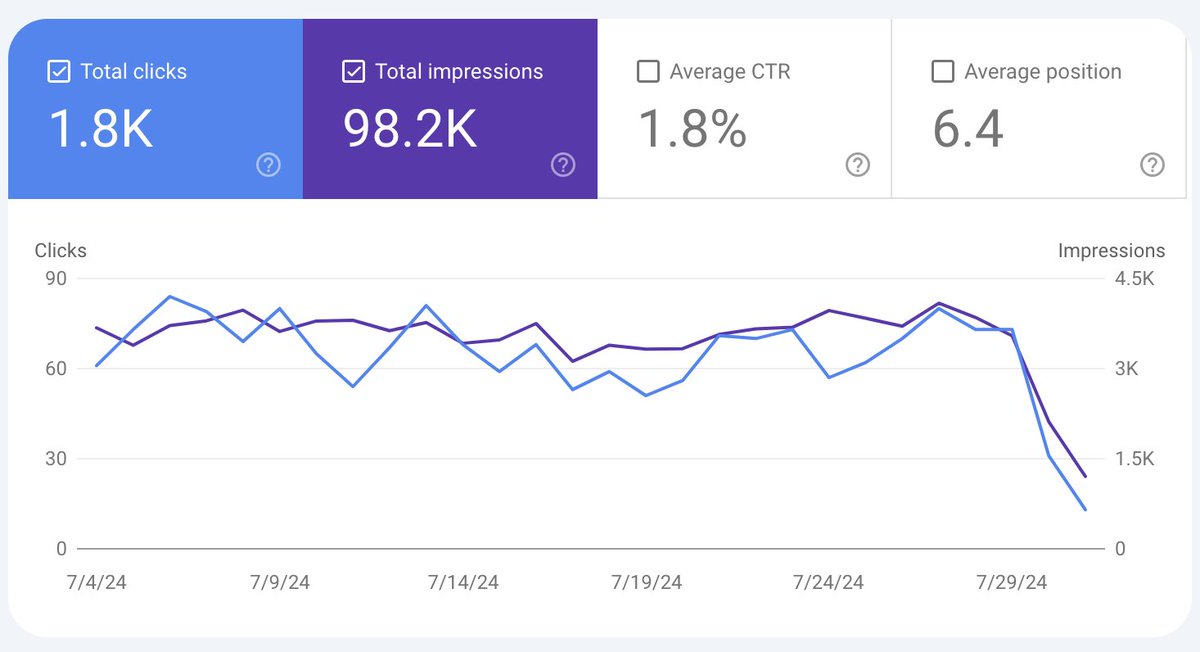Screen dimensions: 1200x652
Task: Uncheck the Total impressions checkbox
Action: coord(353,72)
